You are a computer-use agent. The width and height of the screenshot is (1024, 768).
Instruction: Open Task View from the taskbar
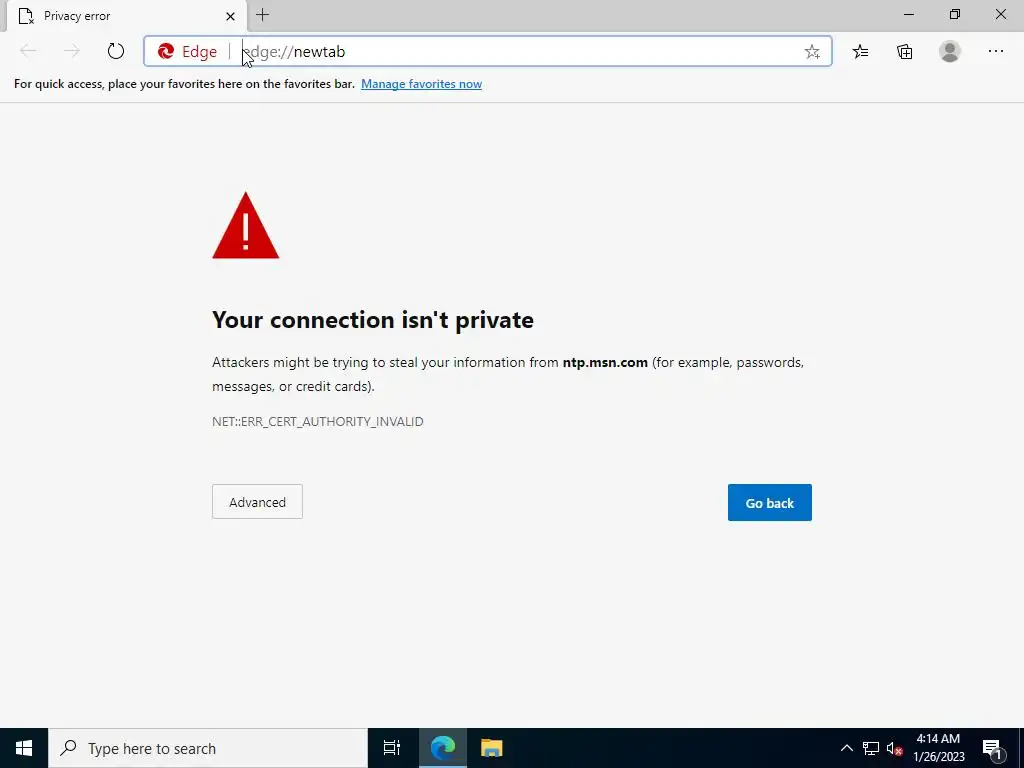[x=392, y=748]
